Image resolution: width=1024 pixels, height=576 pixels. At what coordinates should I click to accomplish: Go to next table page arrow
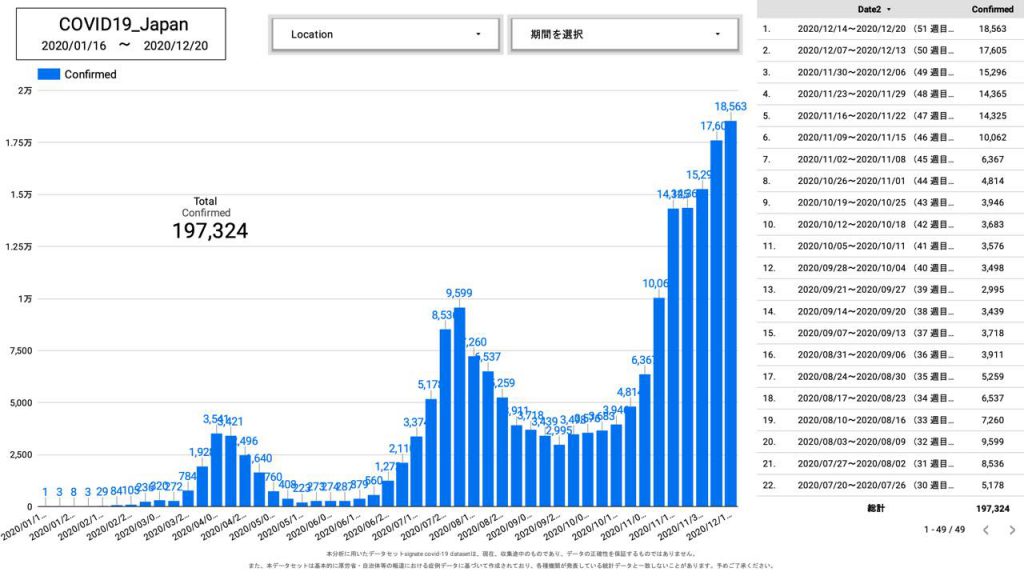(1011, 530)
